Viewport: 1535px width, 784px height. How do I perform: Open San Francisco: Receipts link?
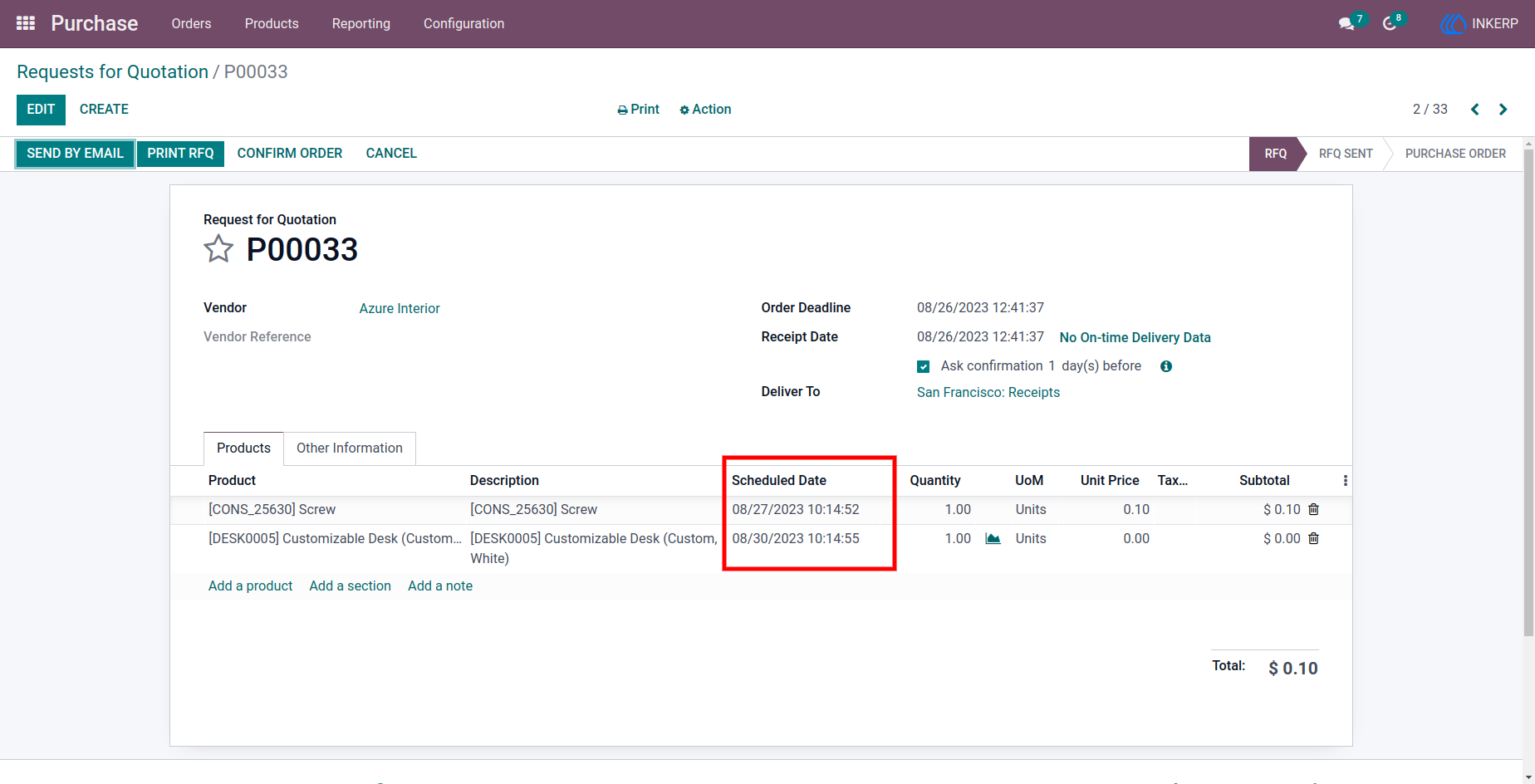pyautogui.click(x=988, y=393)
